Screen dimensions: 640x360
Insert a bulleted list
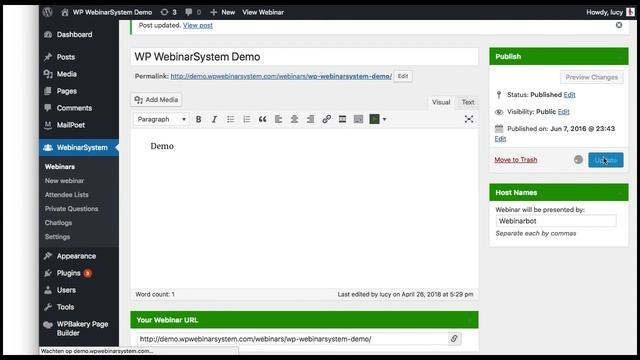(x=231, y=119)
